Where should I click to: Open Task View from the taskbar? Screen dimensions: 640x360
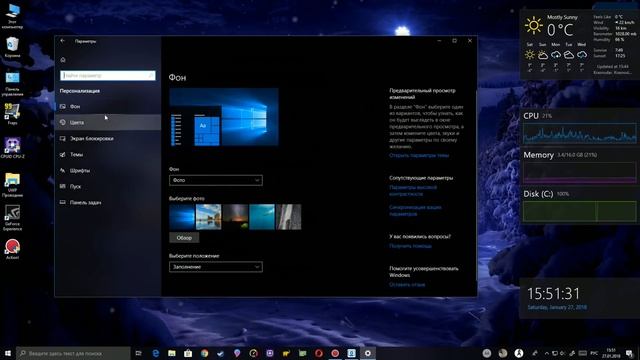[138, 353]
